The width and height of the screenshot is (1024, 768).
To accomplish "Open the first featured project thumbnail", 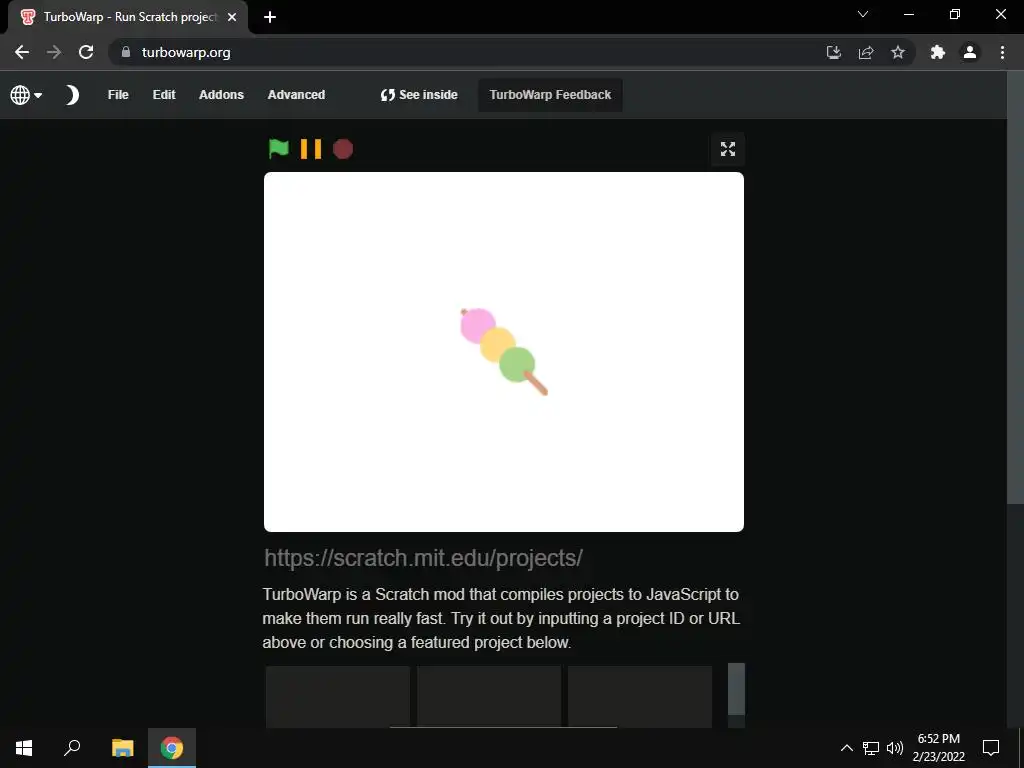I will 338,696.
